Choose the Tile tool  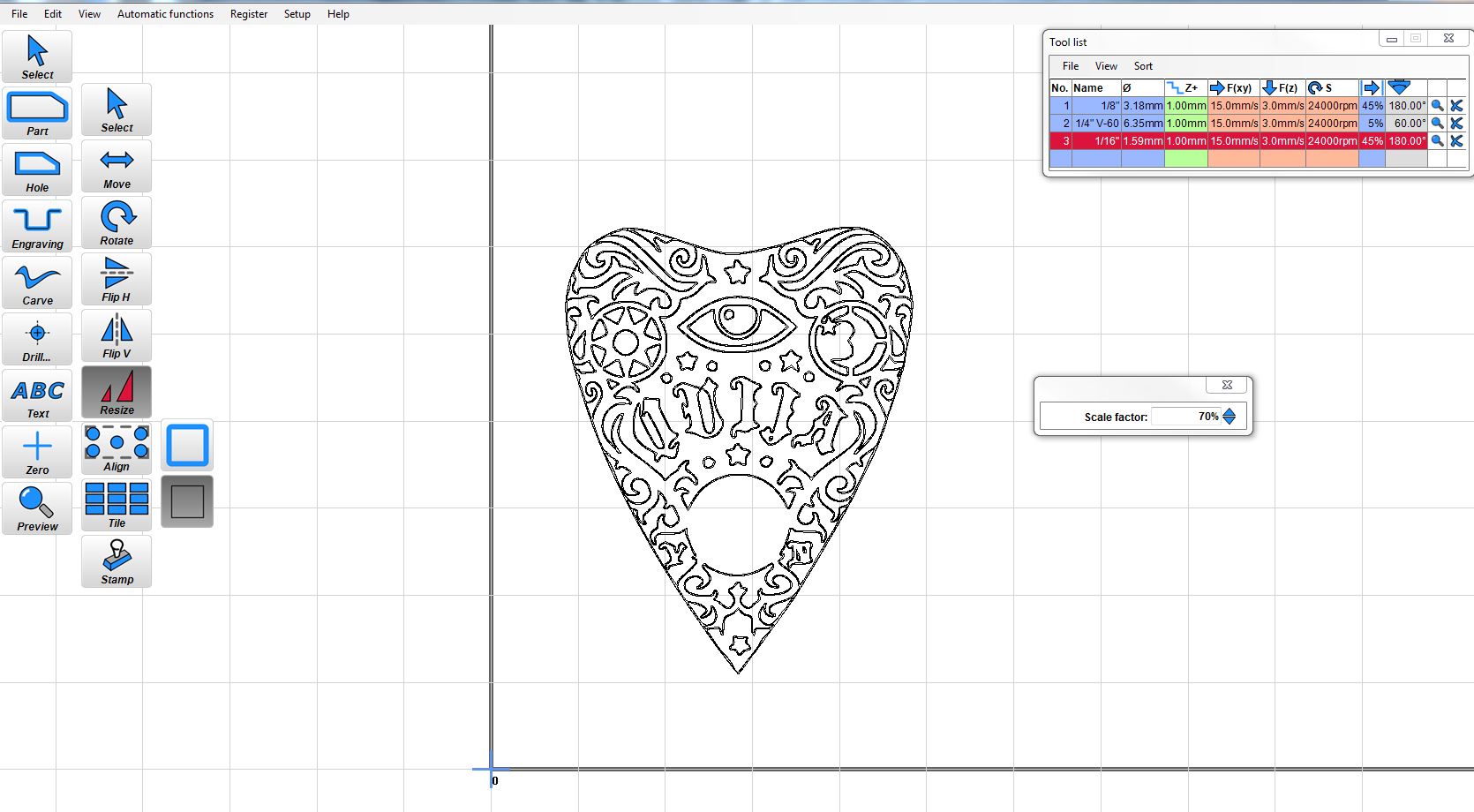pos(117,505)
